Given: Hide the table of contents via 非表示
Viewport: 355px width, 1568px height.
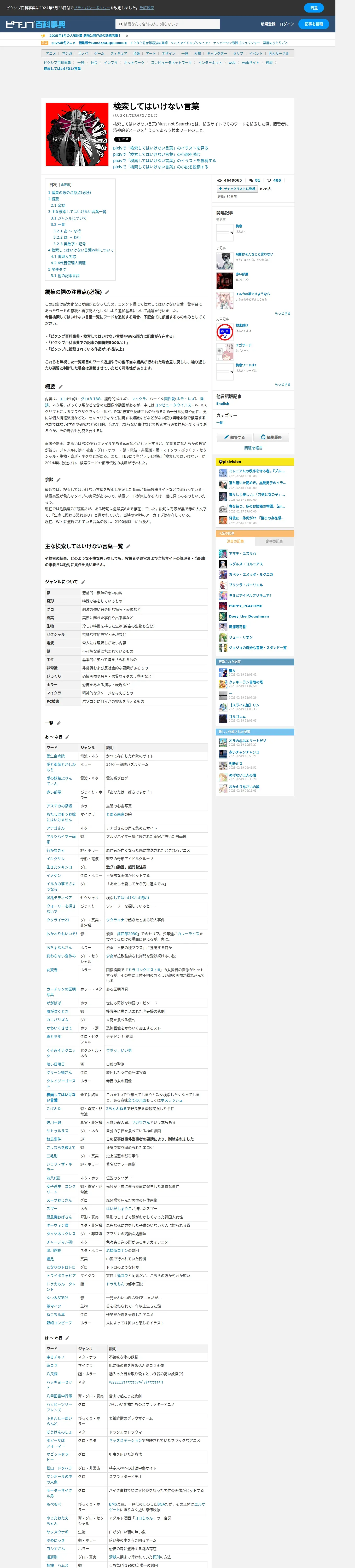Looking at the screenshot, I should [65, 185].
